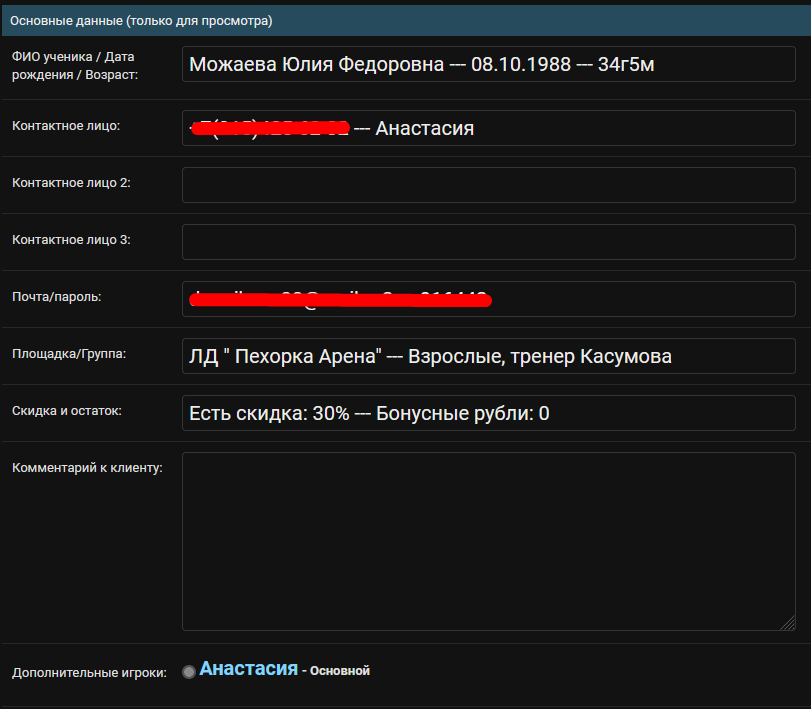Click the first Контактное лицо field
This screenshot has height=709, width=811.
[488, 128]
